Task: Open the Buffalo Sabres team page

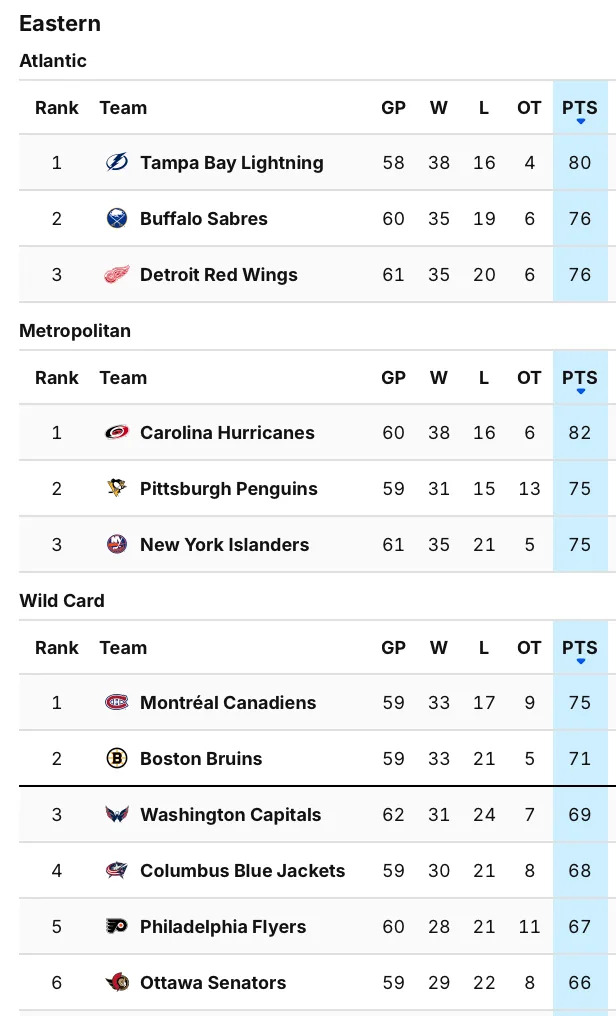Action: pos(204,219)
